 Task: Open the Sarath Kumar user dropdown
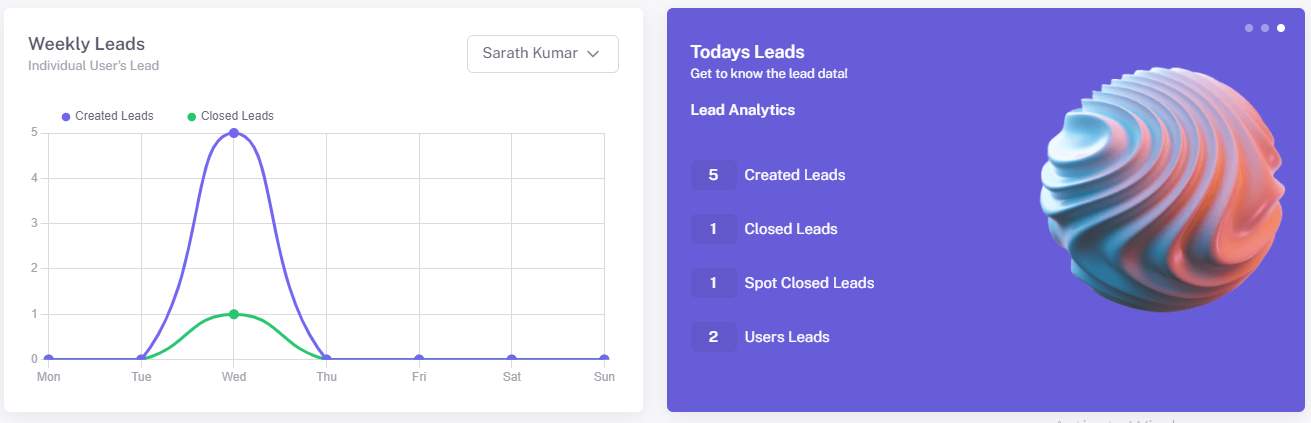(542, 54)
